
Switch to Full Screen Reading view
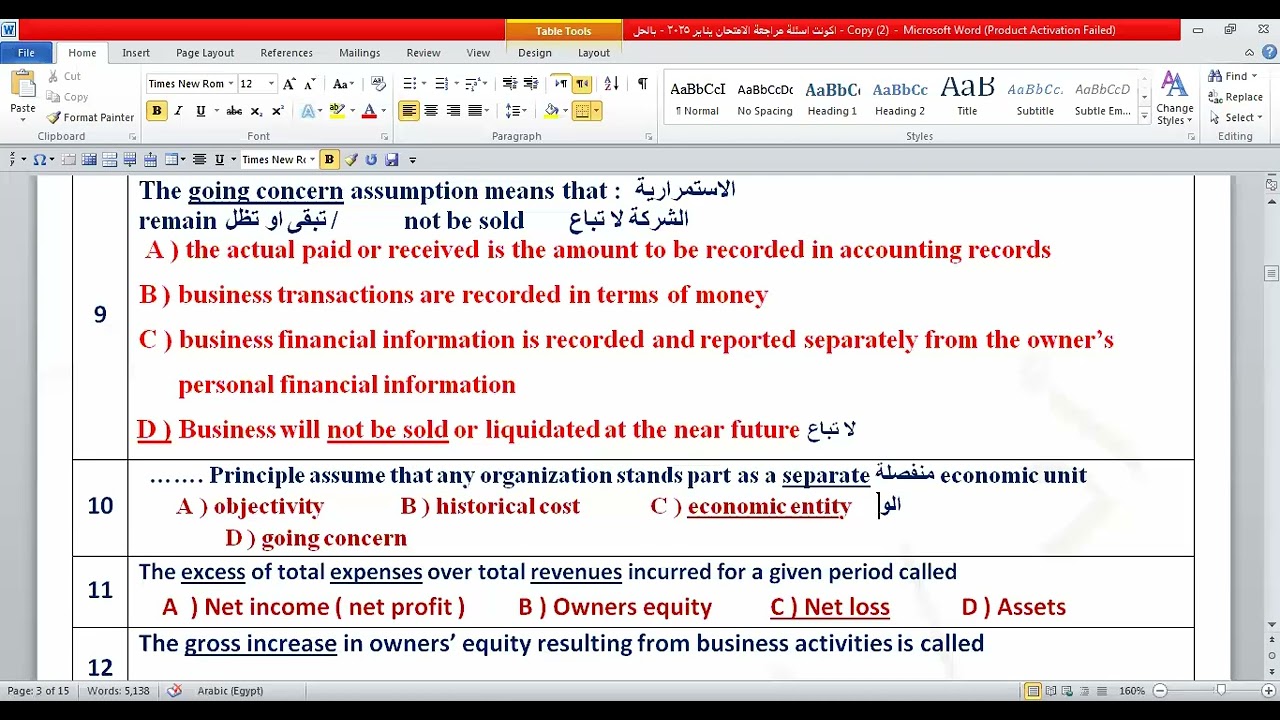tap(1053, 690)
